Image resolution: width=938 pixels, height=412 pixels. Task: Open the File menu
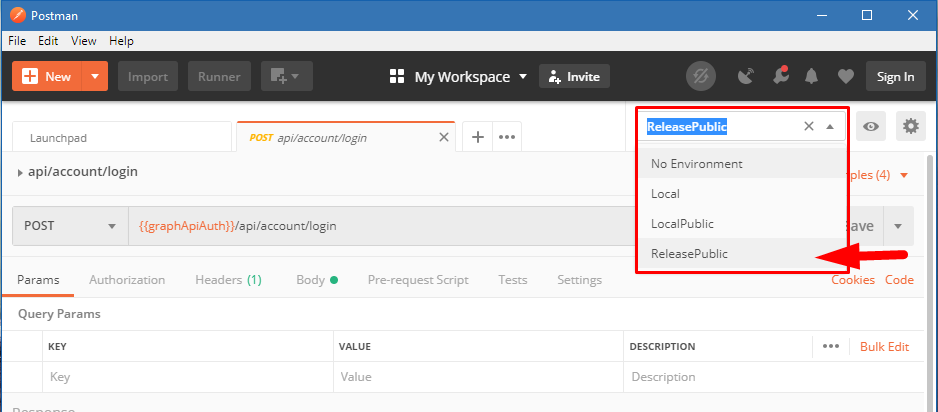tap(17, 41)
